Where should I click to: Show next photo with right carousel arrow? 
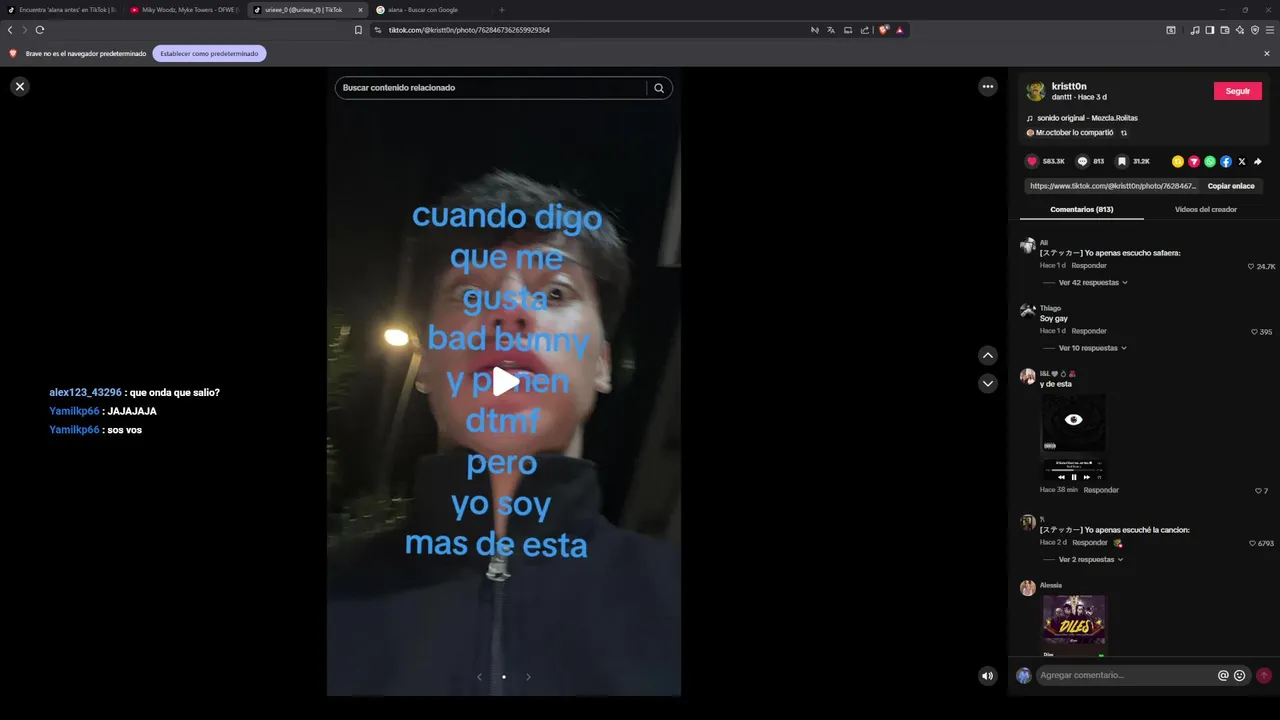coord(528,677)
